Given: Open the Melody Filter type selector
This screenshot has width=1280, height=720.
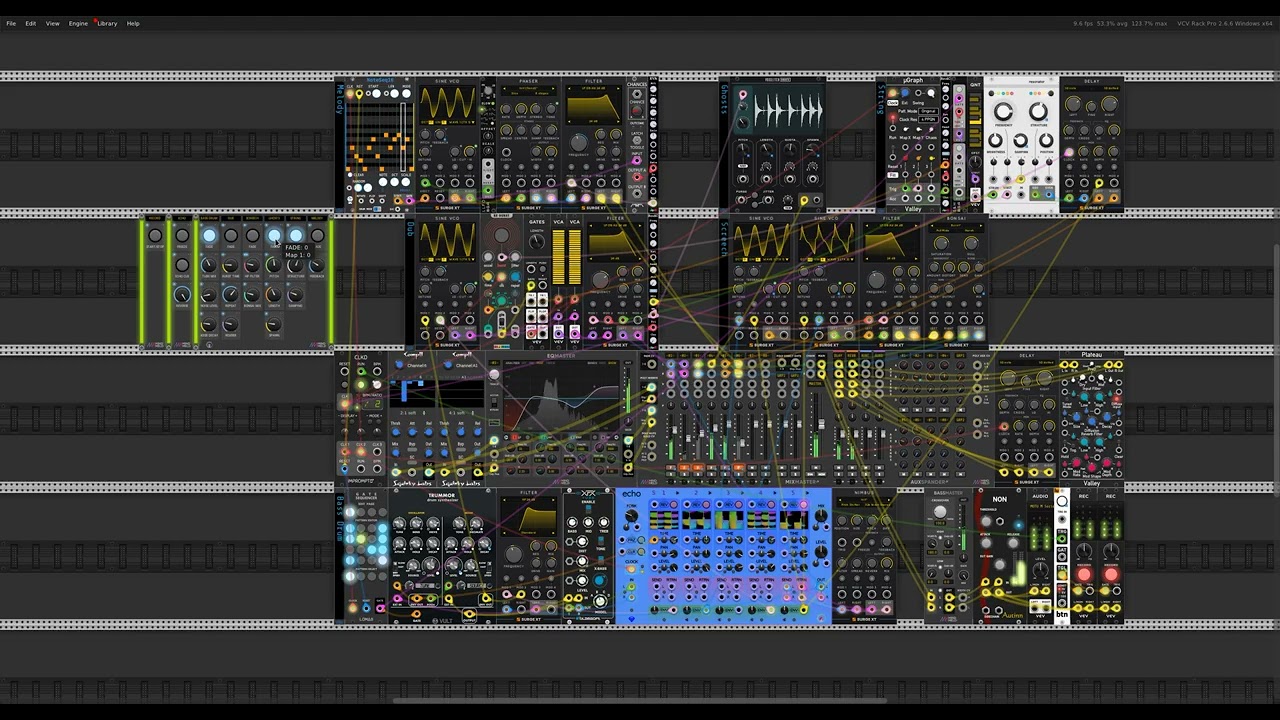Looking at the screenshot, I should point(593,88).
